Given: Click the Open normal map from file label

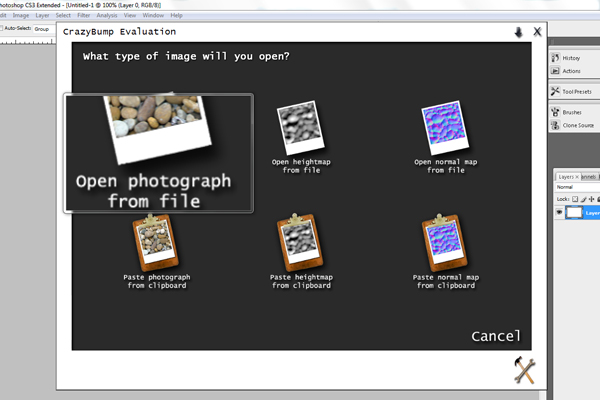Looking at the screenshot, I should (x=446, y=166).
